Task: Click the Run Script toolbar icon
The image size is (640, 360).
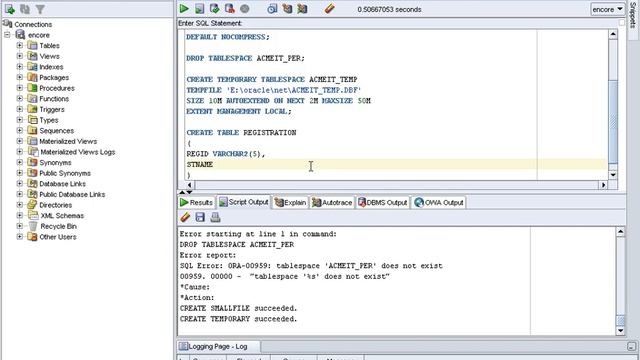Action: pyautogui.click(x=199, y=9)
